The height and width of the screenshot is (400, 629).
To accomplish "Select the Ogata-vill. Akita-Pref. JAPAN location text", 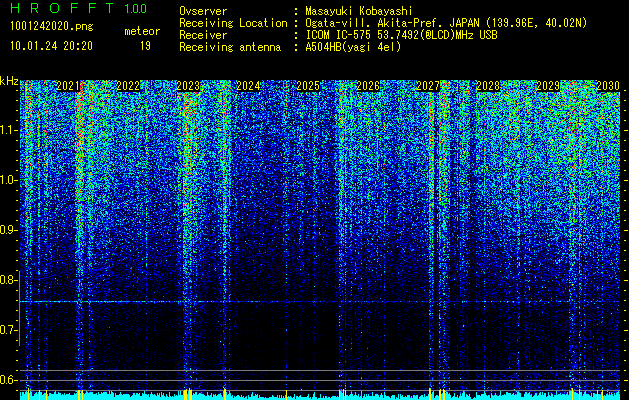I will pyautogui.click(x=446, y=23).
